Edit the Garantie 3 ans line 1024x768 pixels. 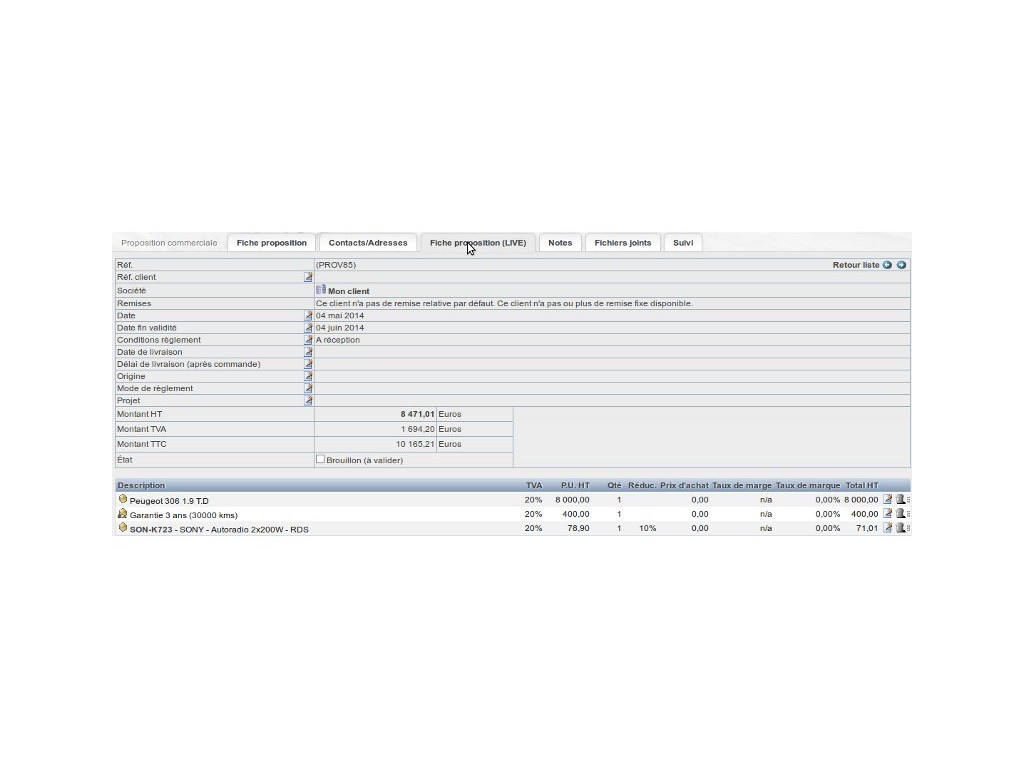(888, 514)
